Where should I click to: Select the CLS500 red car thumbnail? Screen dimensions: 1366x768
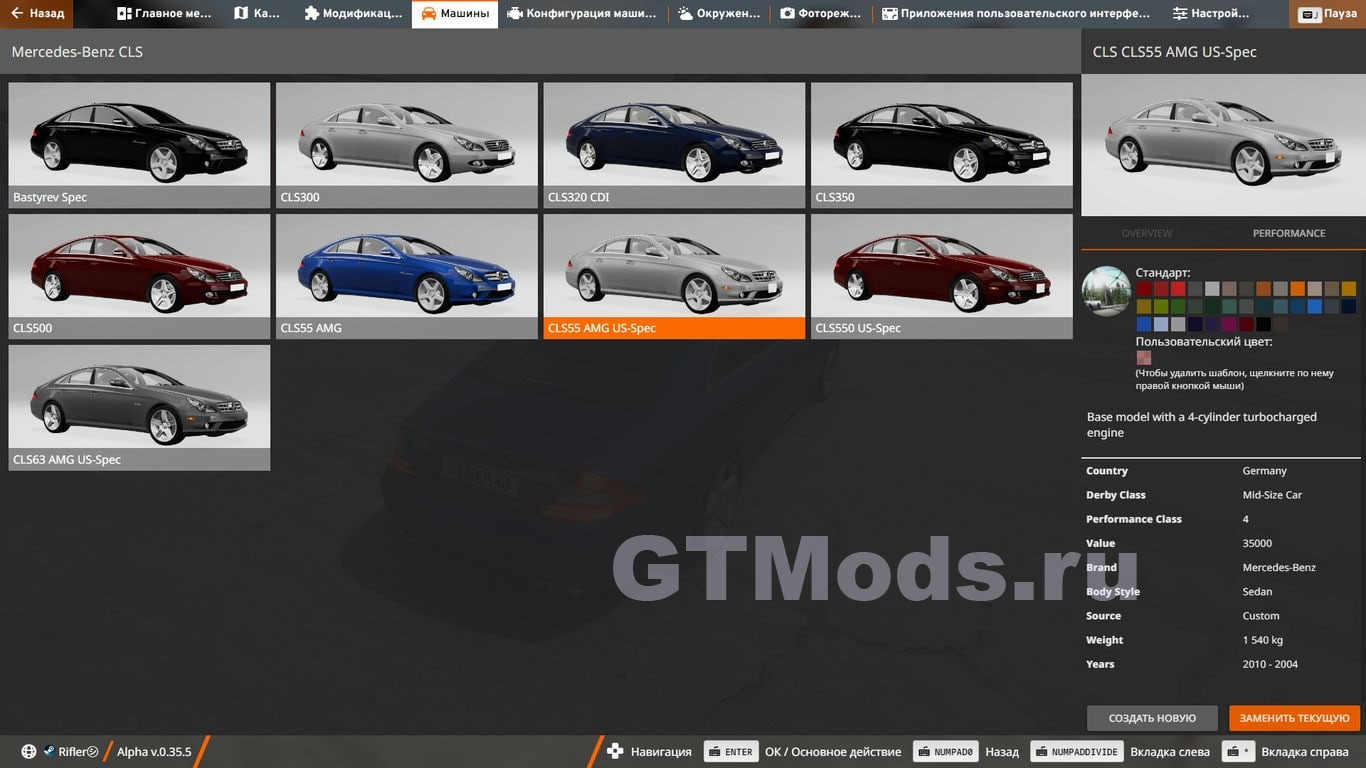tap(139, 276)
